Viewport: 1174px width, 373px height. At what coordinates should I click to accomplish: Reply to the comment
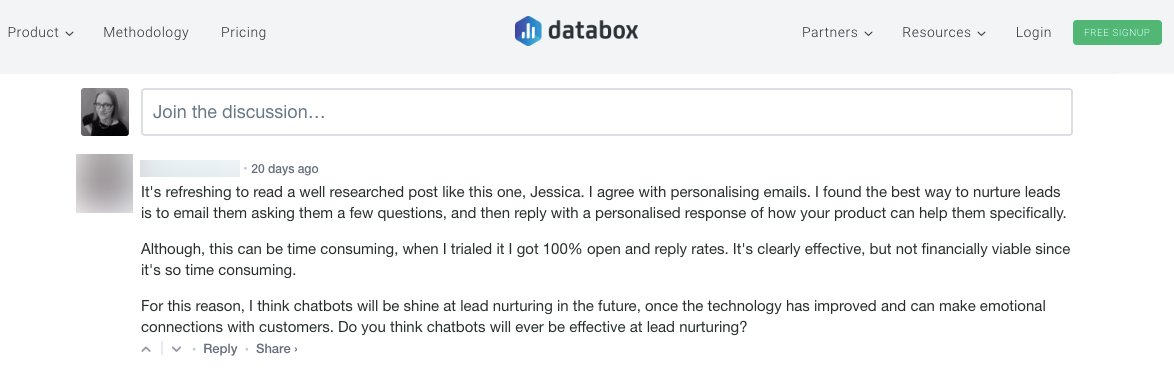[220, 349]
